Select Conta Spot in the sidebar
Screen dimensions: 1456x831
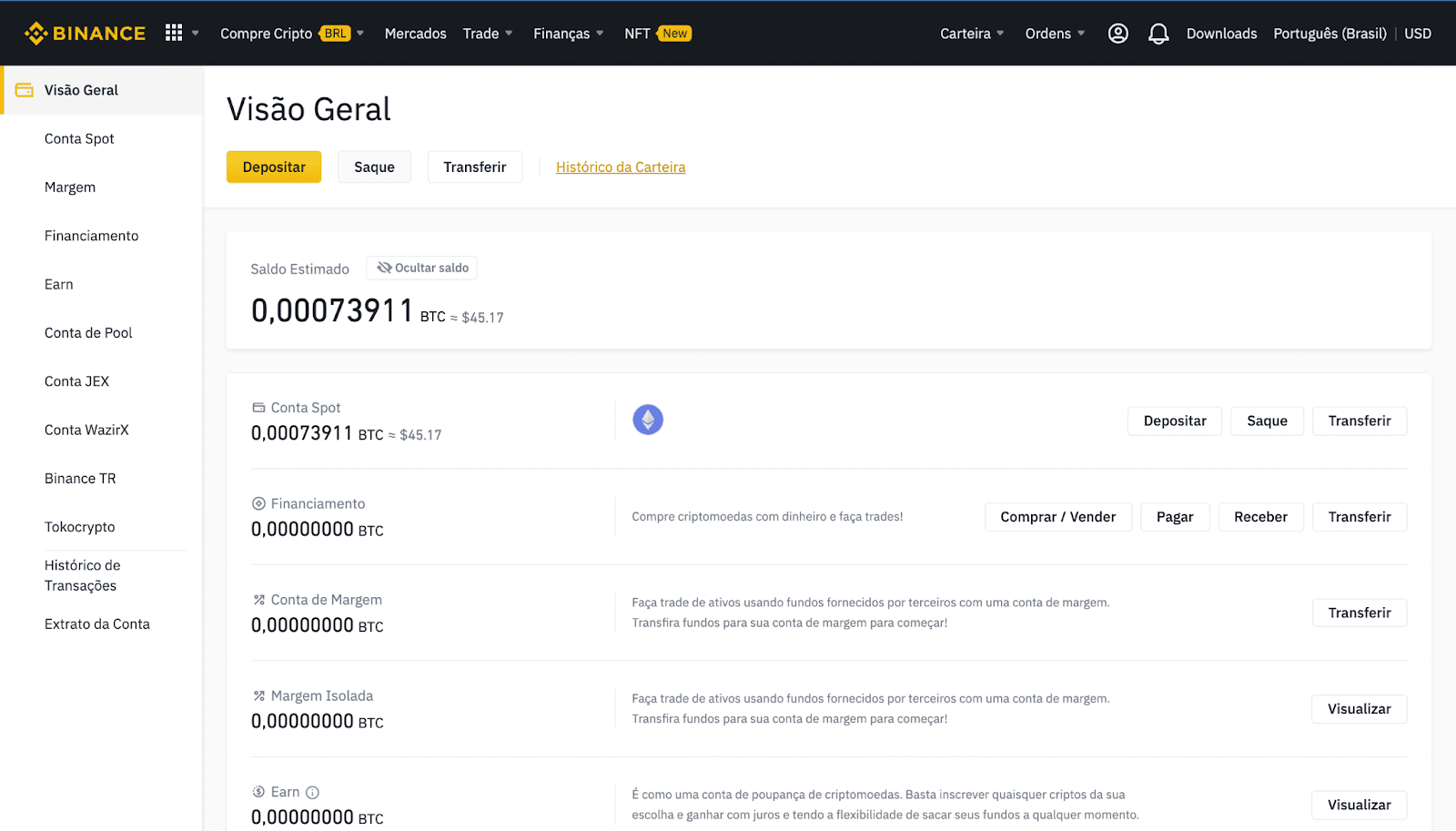coord(79,138)
